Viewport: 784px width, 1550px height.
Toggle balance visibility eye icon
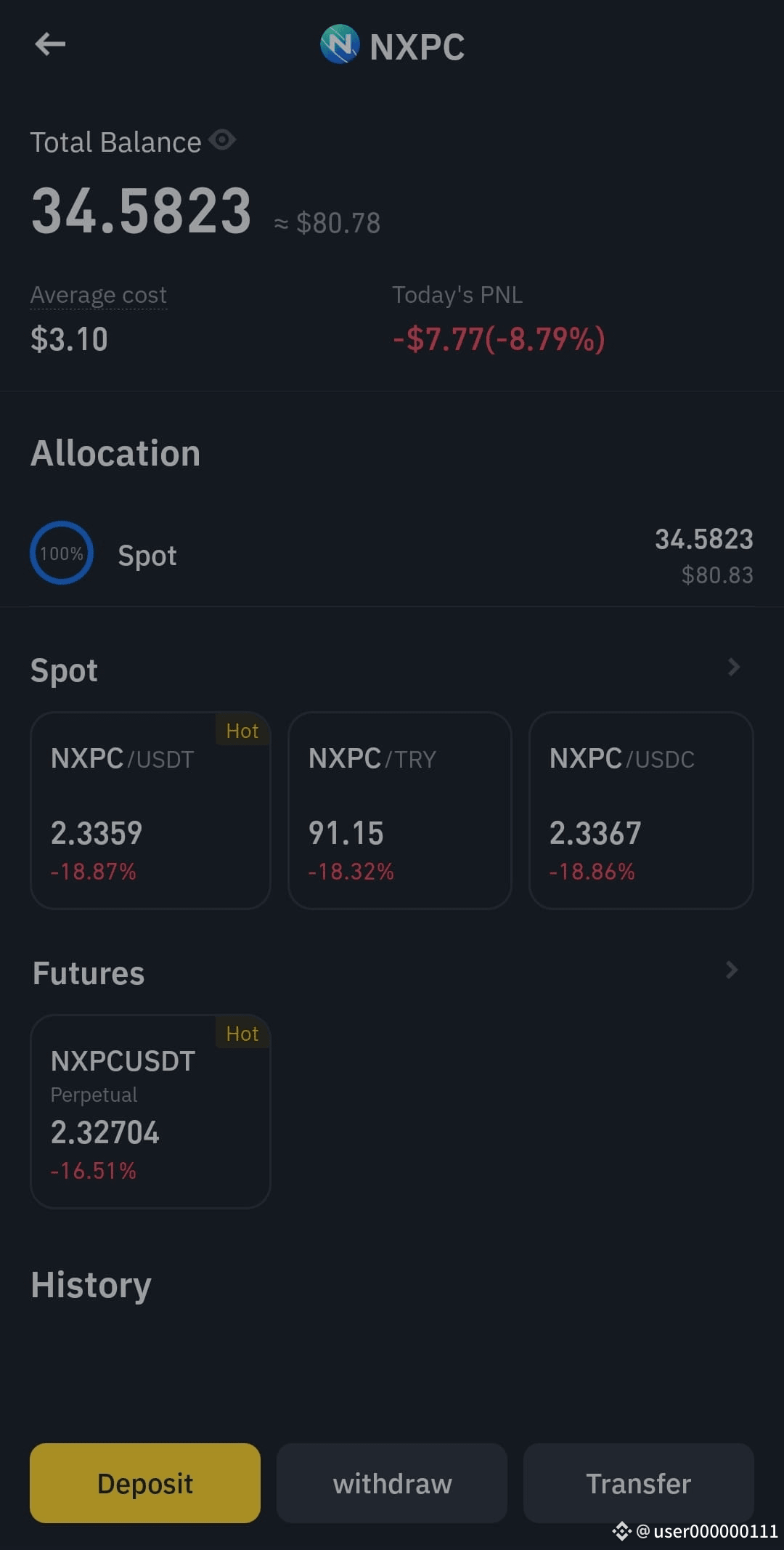(222, 139)
